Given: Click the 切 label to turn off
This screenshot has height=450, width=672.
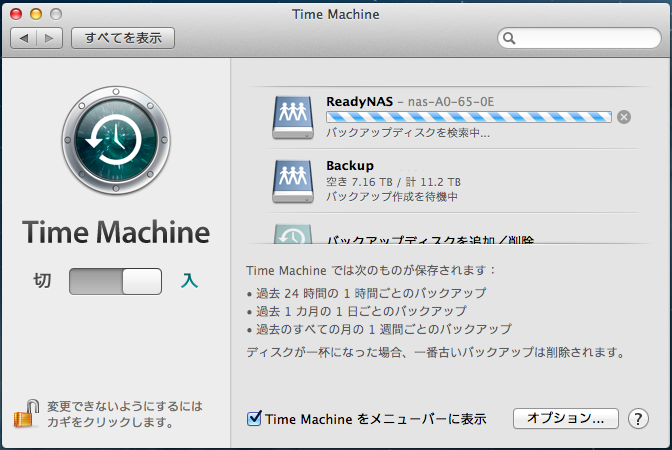Looking at the screenshot, I should tap(42, 281).
